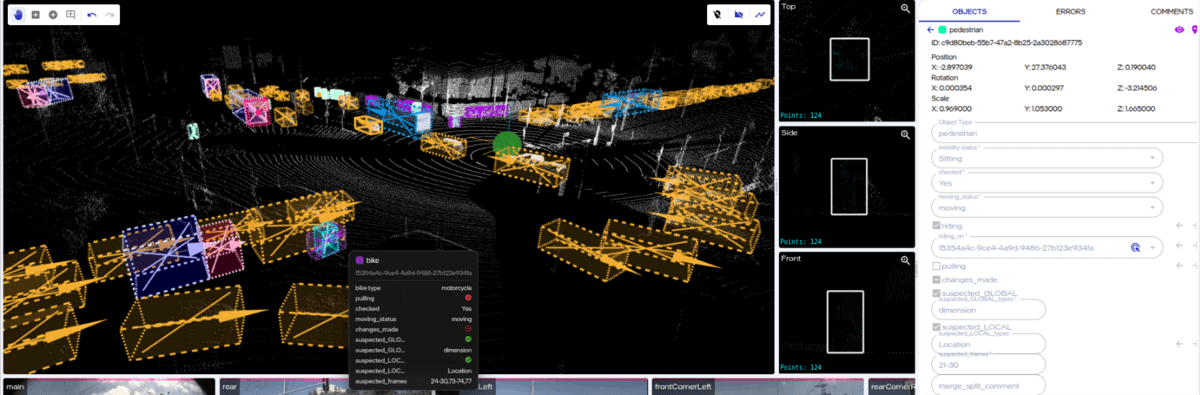Image resolution: width=1200 pixels, height=395 pixels.
Task: Select the rear camera thumbnail
Action: pos(325,387)
